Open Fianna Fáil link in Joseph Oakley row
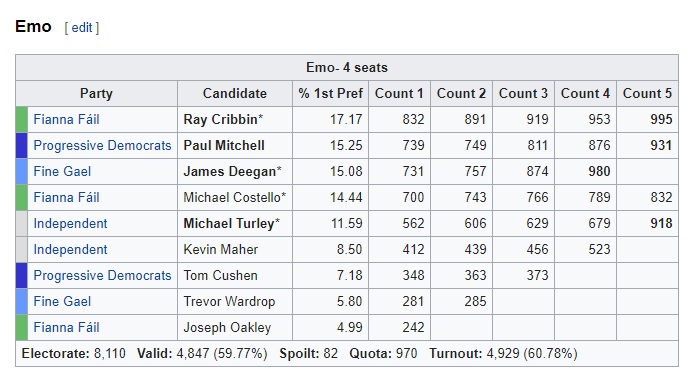Image resolution: width=698 pixels, height=376 pixels. (x=66, y=327)
